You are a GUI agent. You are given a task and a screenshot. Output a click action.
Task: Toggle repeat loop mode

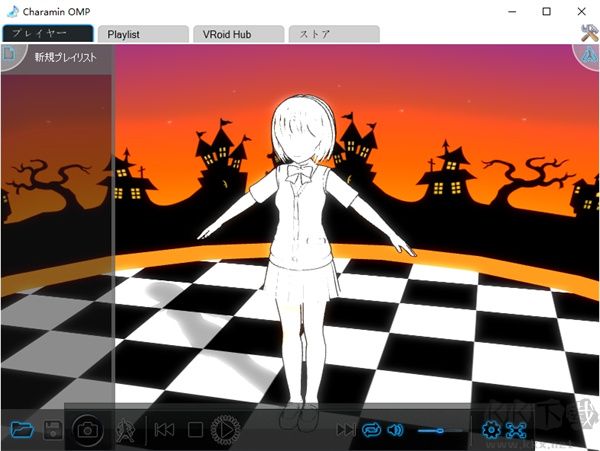pos(372,430)
